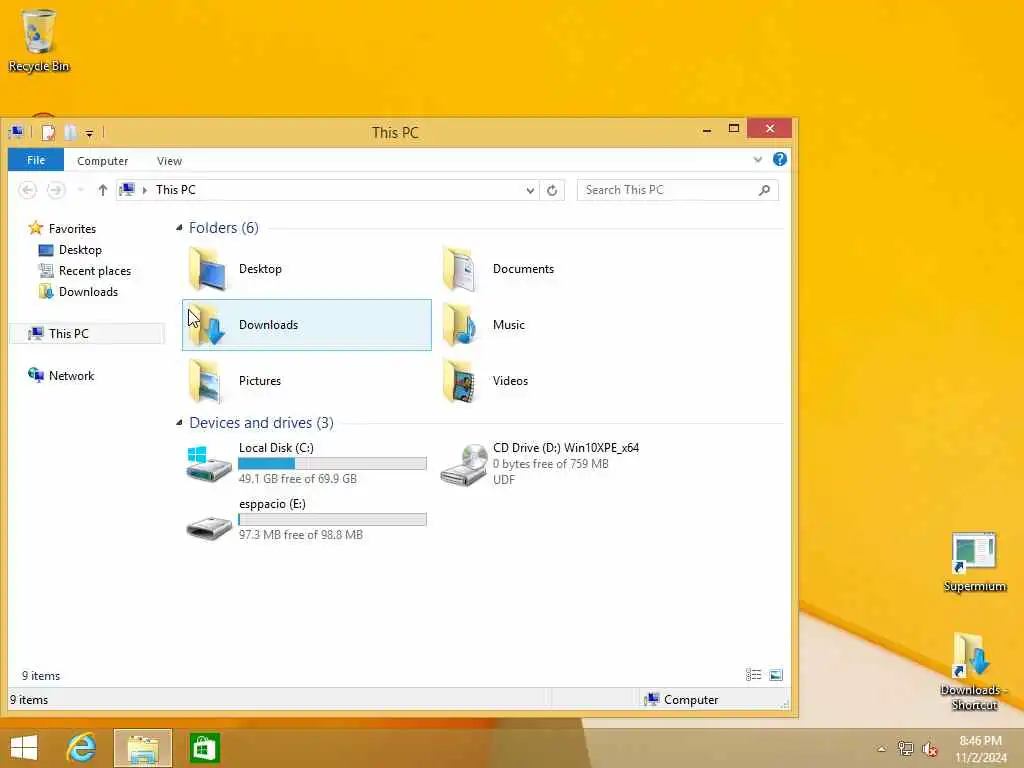Select This PC in navigation pane
This screenshot has width=1024, height=768.
(87, 334)
